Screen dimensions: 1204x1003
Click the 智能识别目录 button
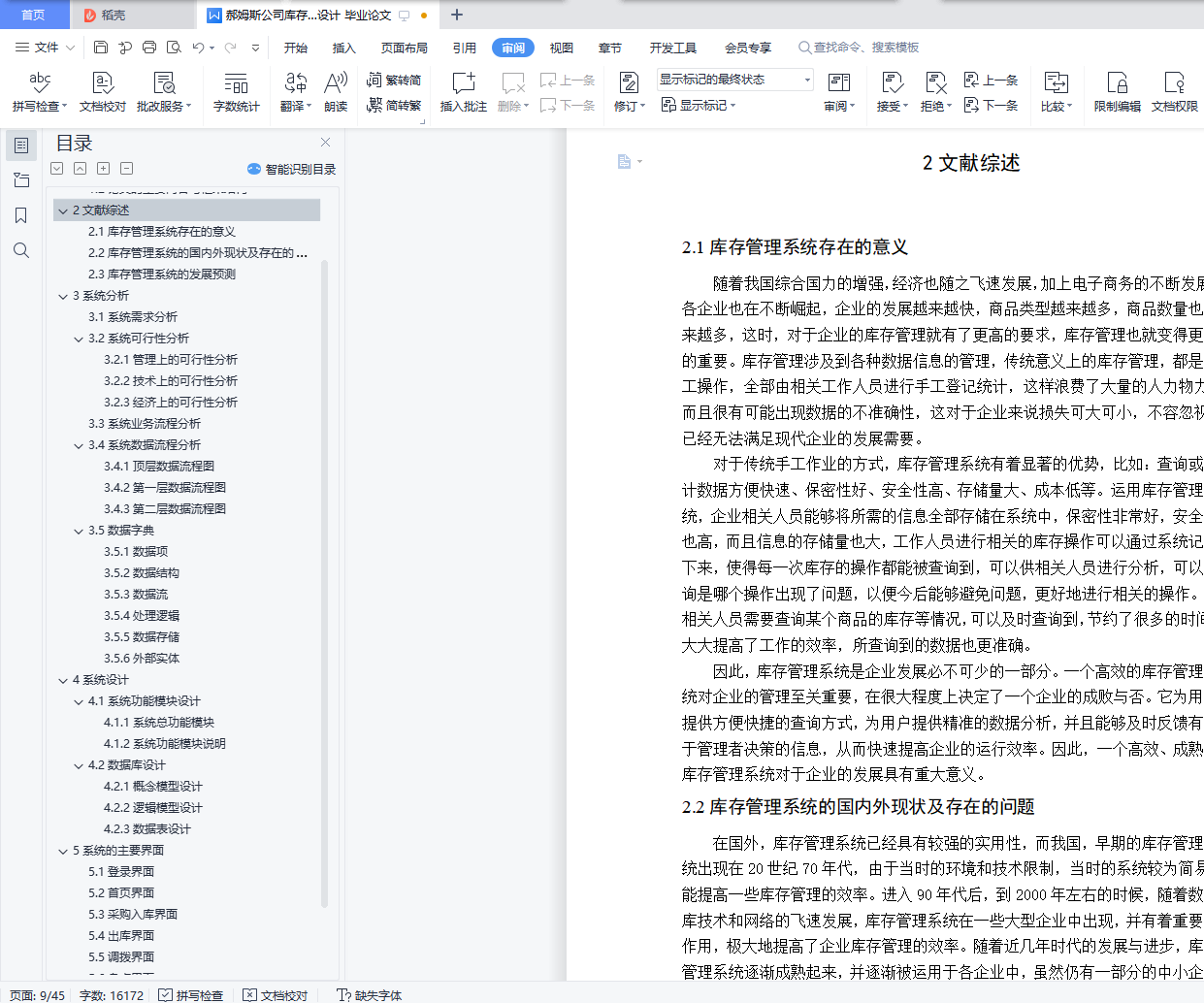click(x=292, y=169)
